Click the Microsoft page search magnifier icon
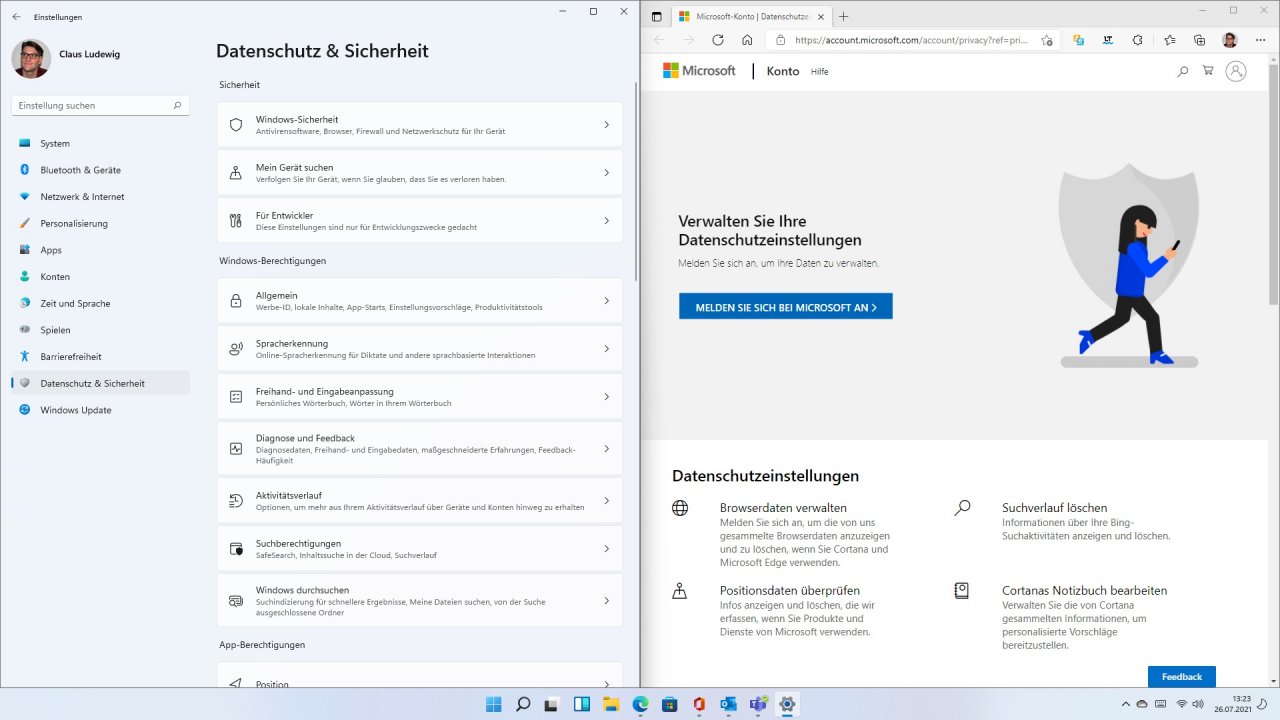Viewport: 1280px width, 720px height. point(1183,71)
